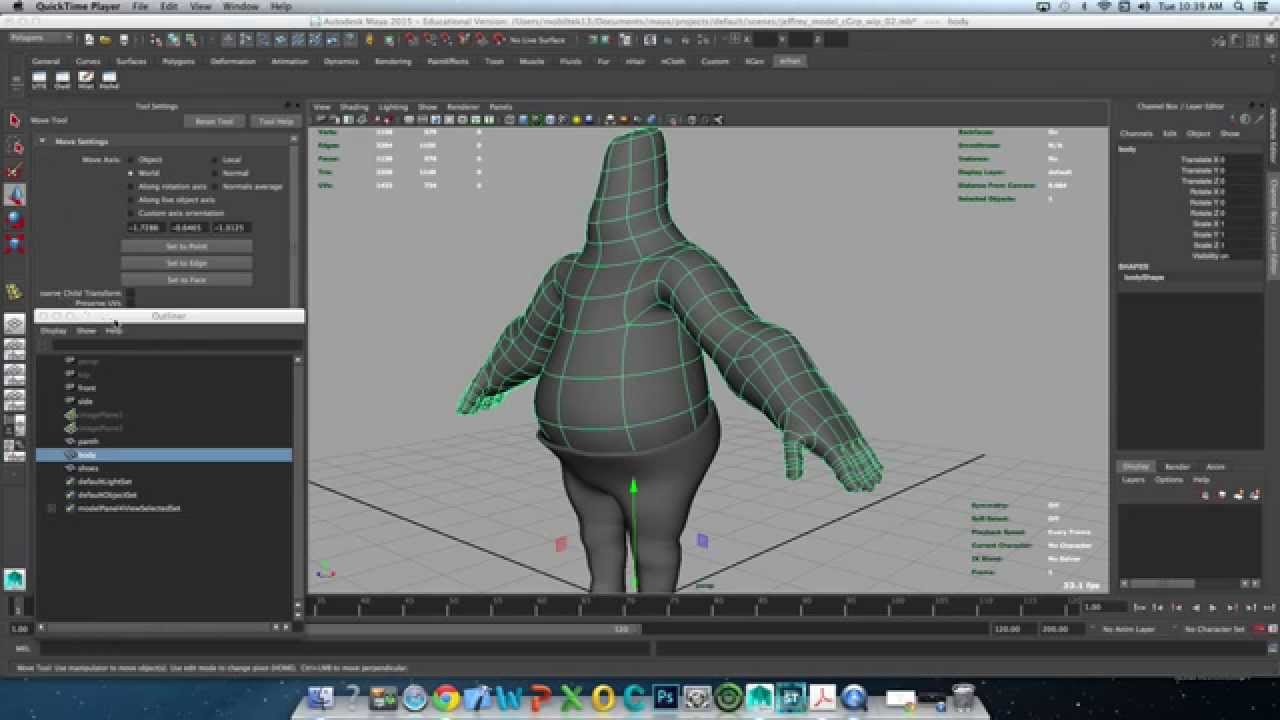Click the Open Scene folder icon
Screen dimensions: 1280x720
tap(105, 40)
